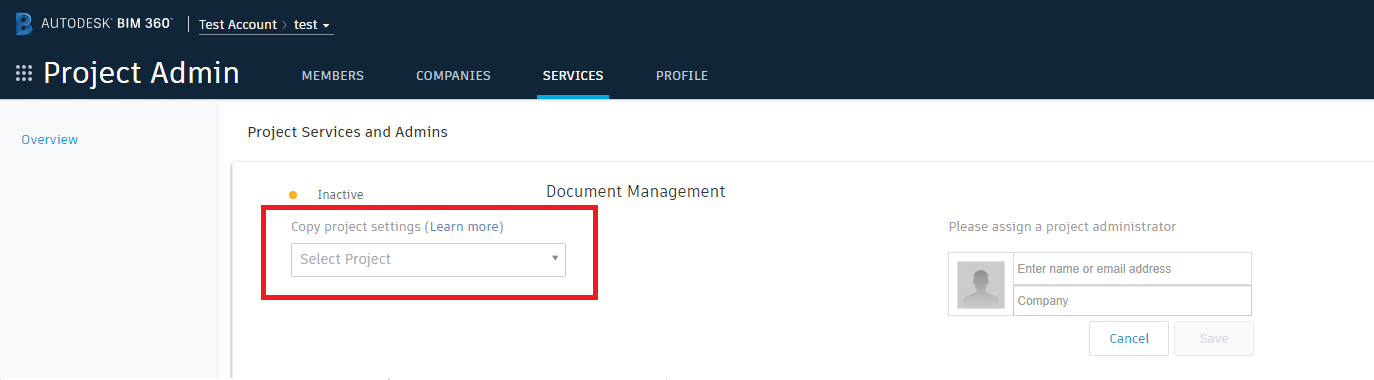Click the Test Account breadcrumb
This screenshot has height=380, width=1374.
(x=238, y=25)
